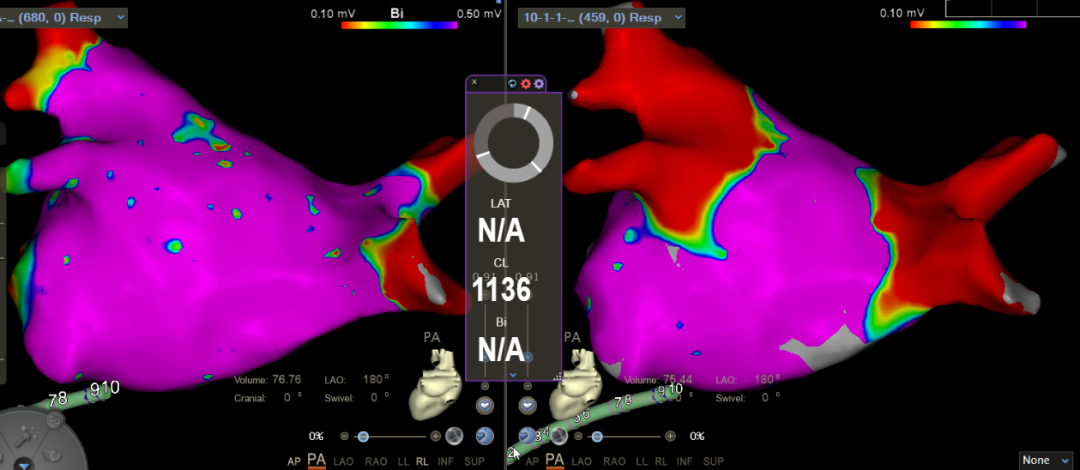1080x470 pixels.
Task: Click the right map glass sphere icon
Action: pos(558,436)
